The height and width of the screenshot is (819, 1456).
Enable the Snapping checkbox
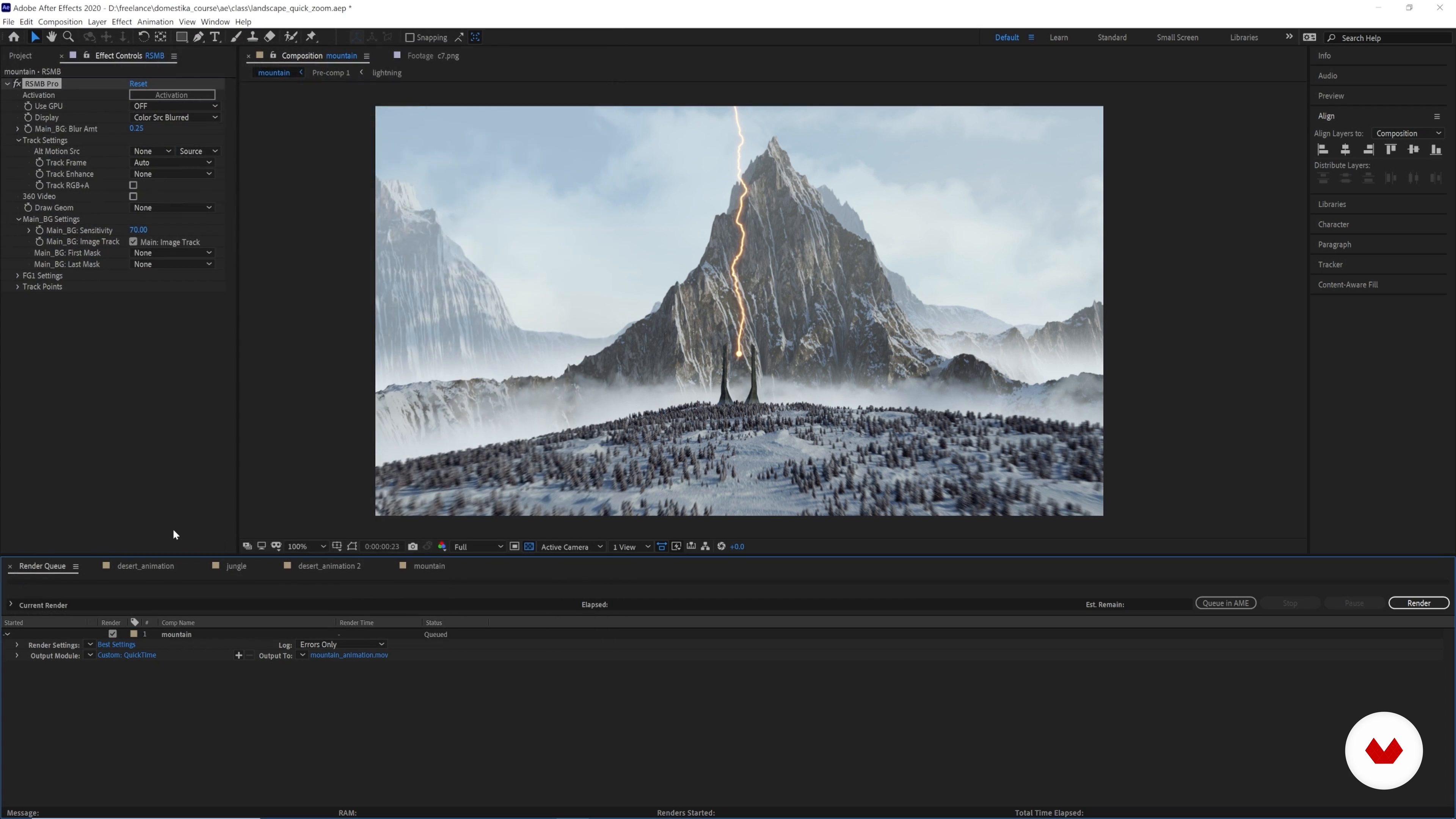click(410, 38)
